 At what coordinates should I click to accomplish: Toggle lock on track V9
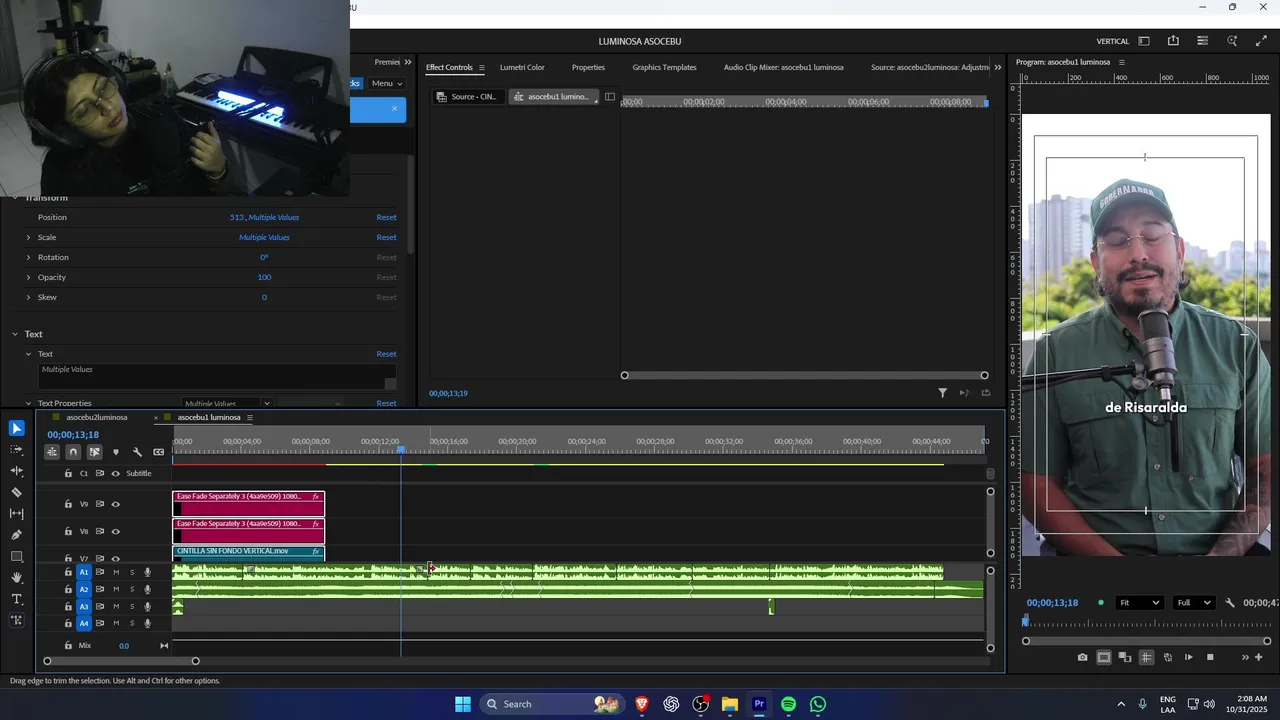point(68,504)
